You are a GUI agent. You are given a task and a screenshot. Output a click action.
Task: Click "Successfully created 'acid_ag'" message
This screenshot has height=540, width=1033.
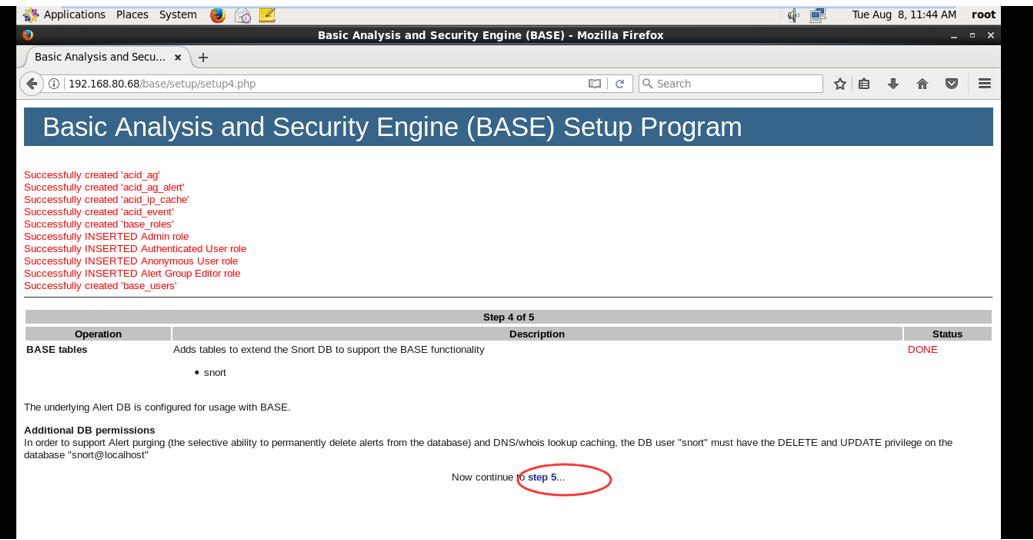click(92, 175)
